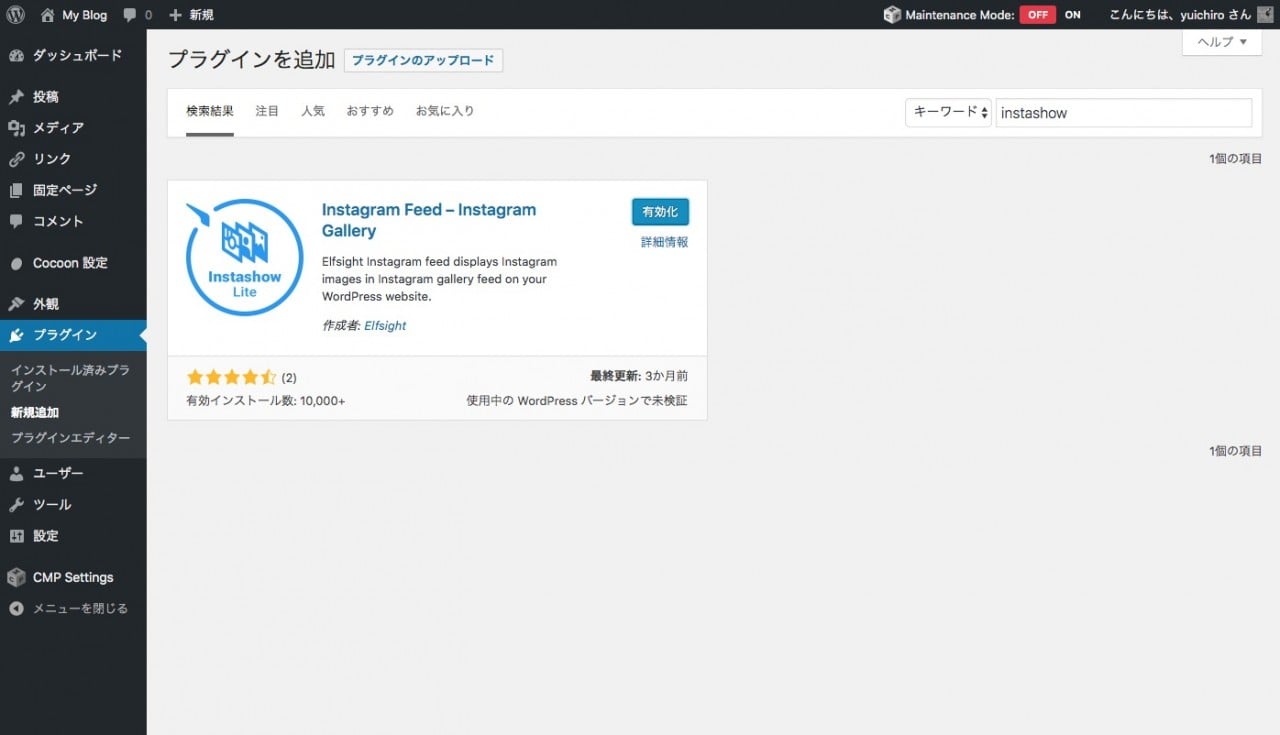The width and height of the screenshot is (1280, 735).
Task: Click the upper 1個の項目 item count
Action: [x=1235, y=159]
